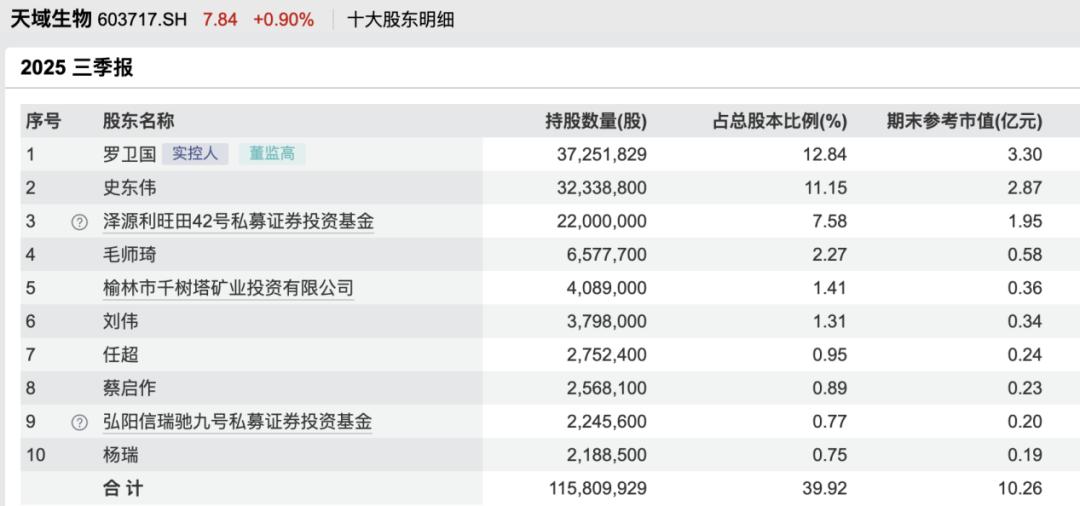The image size is (1080, 506).
Task: Click the 2025 三季报 report period heading
Action: pyautogui.click(x=76, y=69)
